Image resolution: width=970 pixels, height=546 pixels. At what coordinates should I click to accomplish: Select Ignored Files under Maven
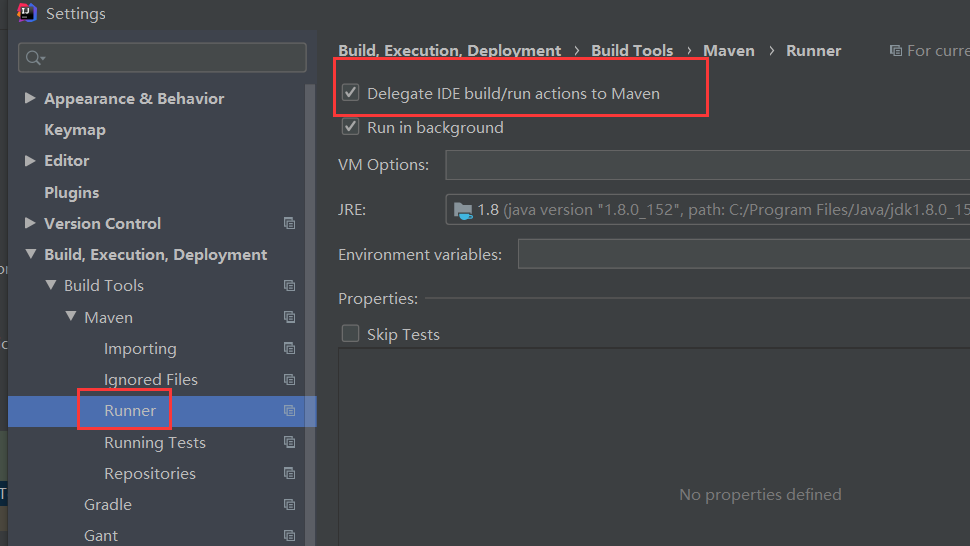pyautogui.click(x=150, y=380)
